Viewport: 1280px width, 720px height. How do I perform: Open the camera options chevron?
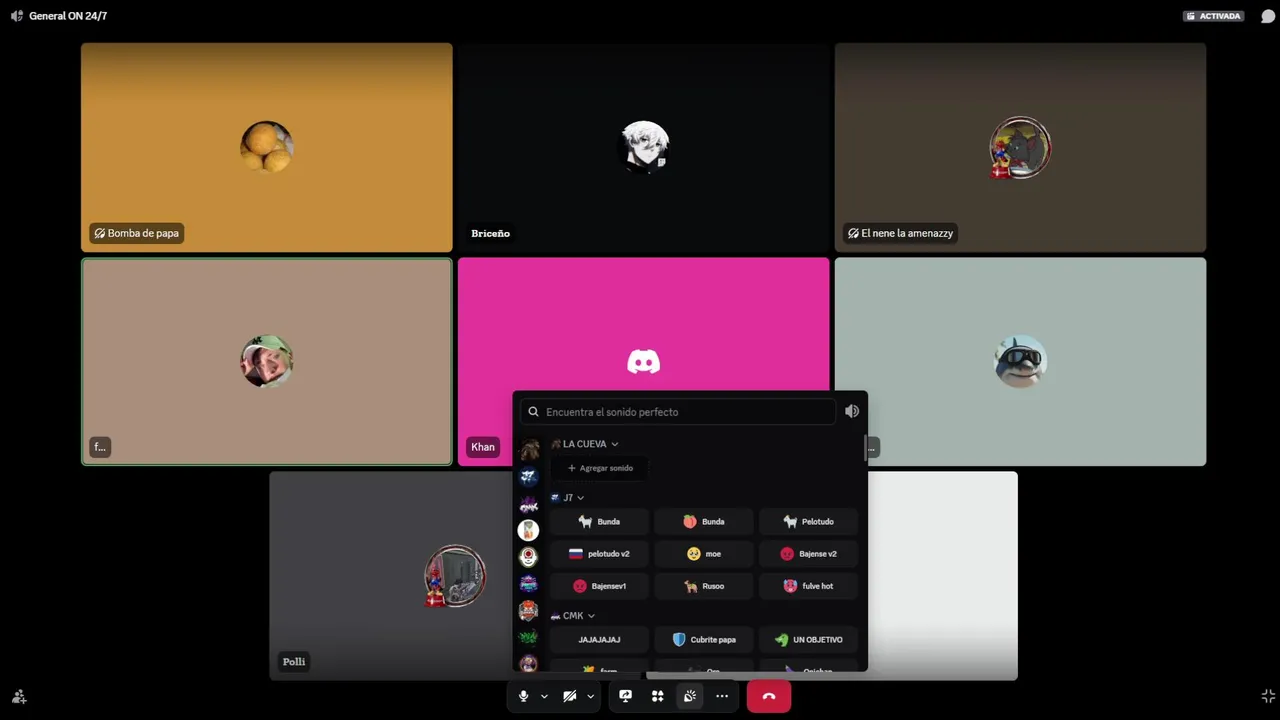[590, 696]
